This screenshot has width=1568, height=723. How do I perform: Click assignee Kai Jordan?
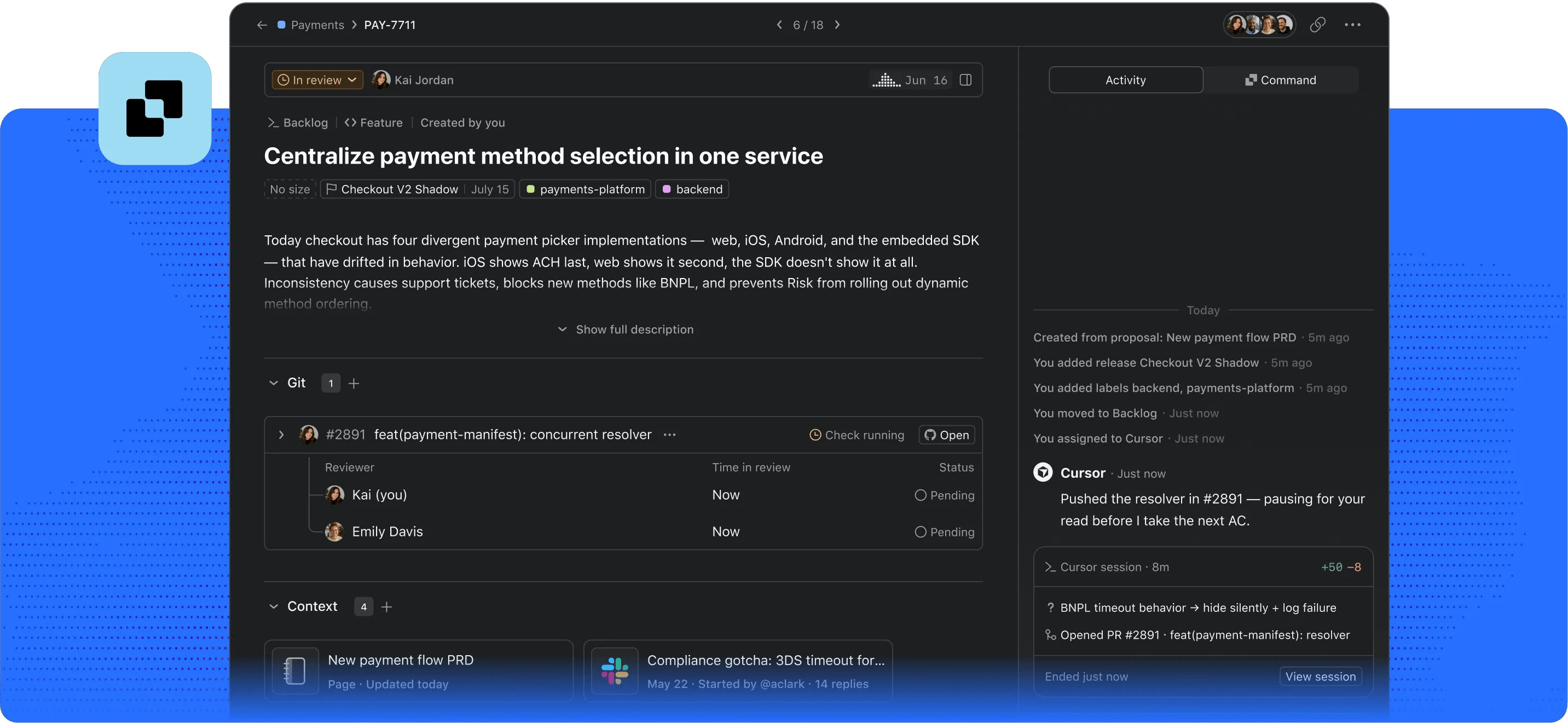pyautogui.click(x=413, y=80)
